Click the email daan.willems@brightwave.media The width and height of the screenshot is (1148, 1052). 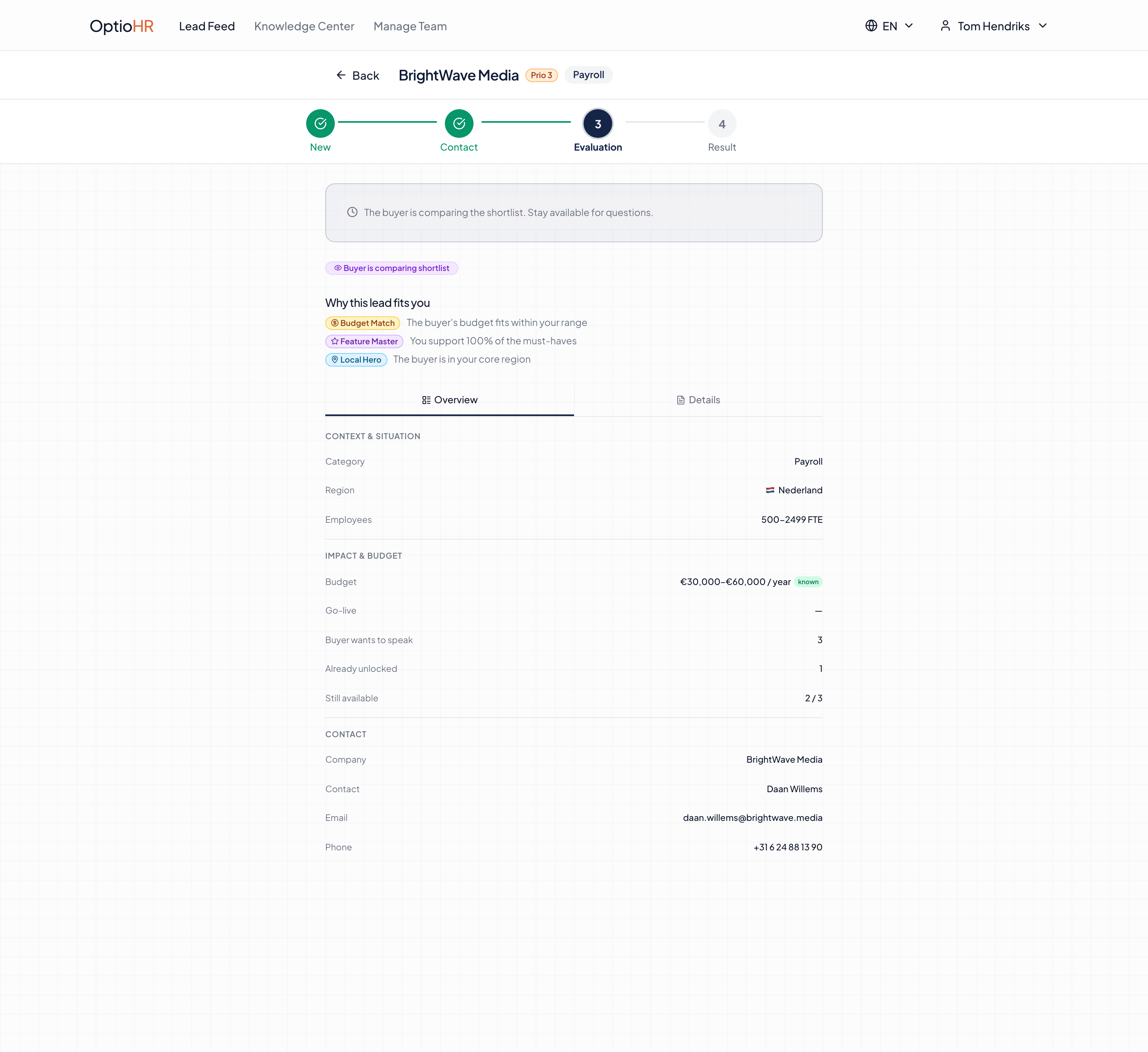(752, 817)
